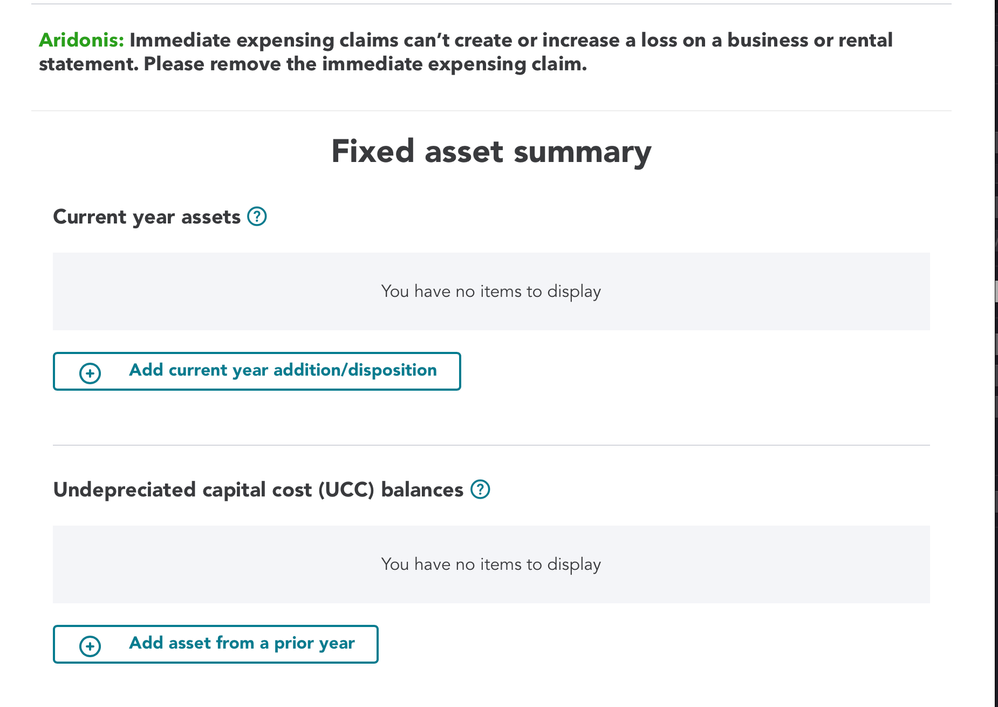Click the Current year assets heading
998x707 pixels.
click(x=146, y=217)
